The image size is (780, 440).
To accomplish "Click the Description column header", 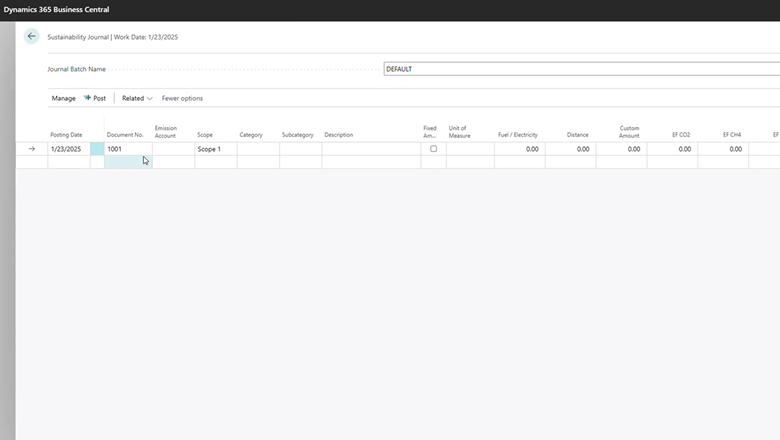I will tap(339, 135).
